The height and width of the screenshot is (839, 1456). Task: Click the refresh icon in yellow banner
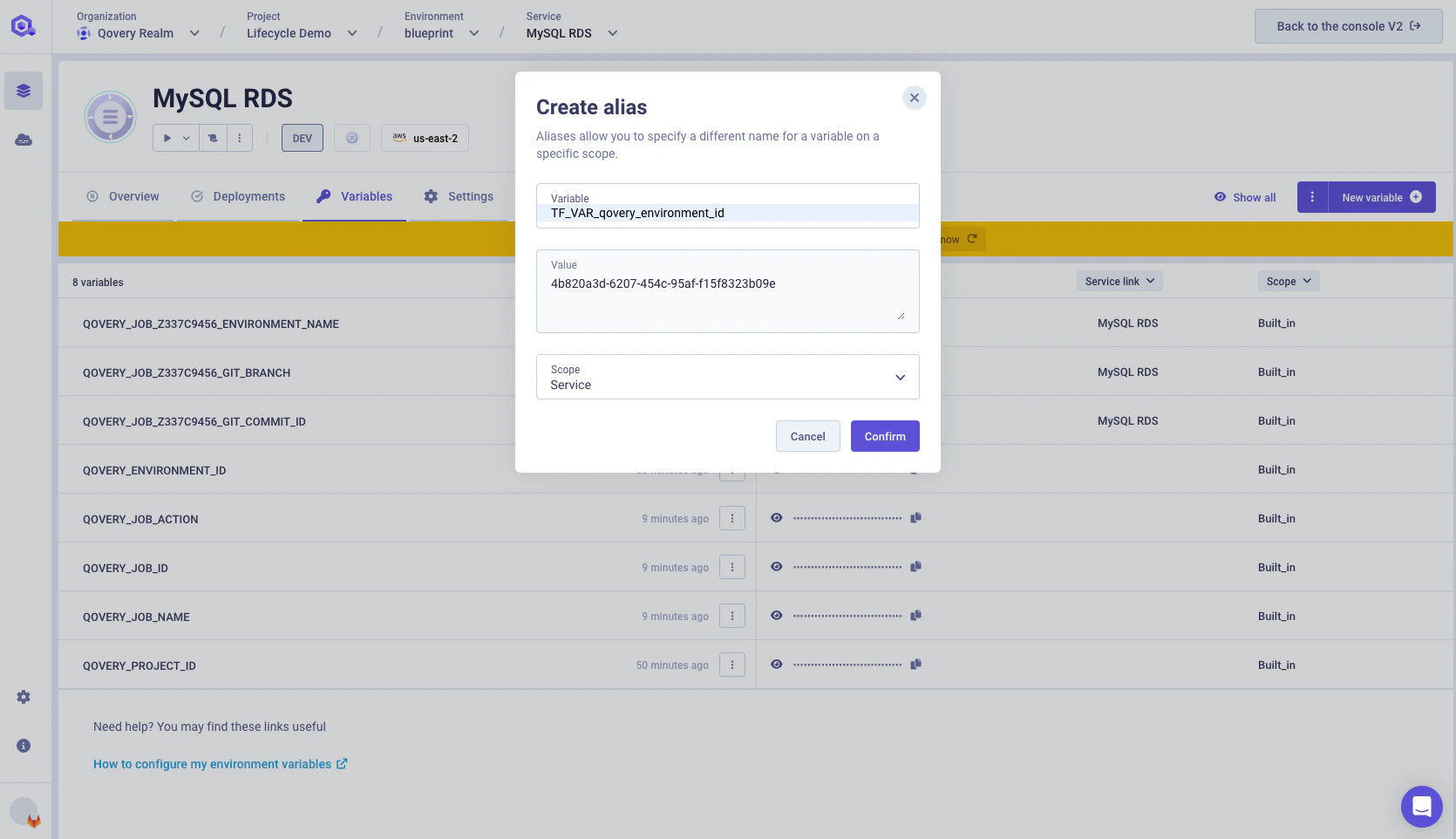(x=972, y=238)
